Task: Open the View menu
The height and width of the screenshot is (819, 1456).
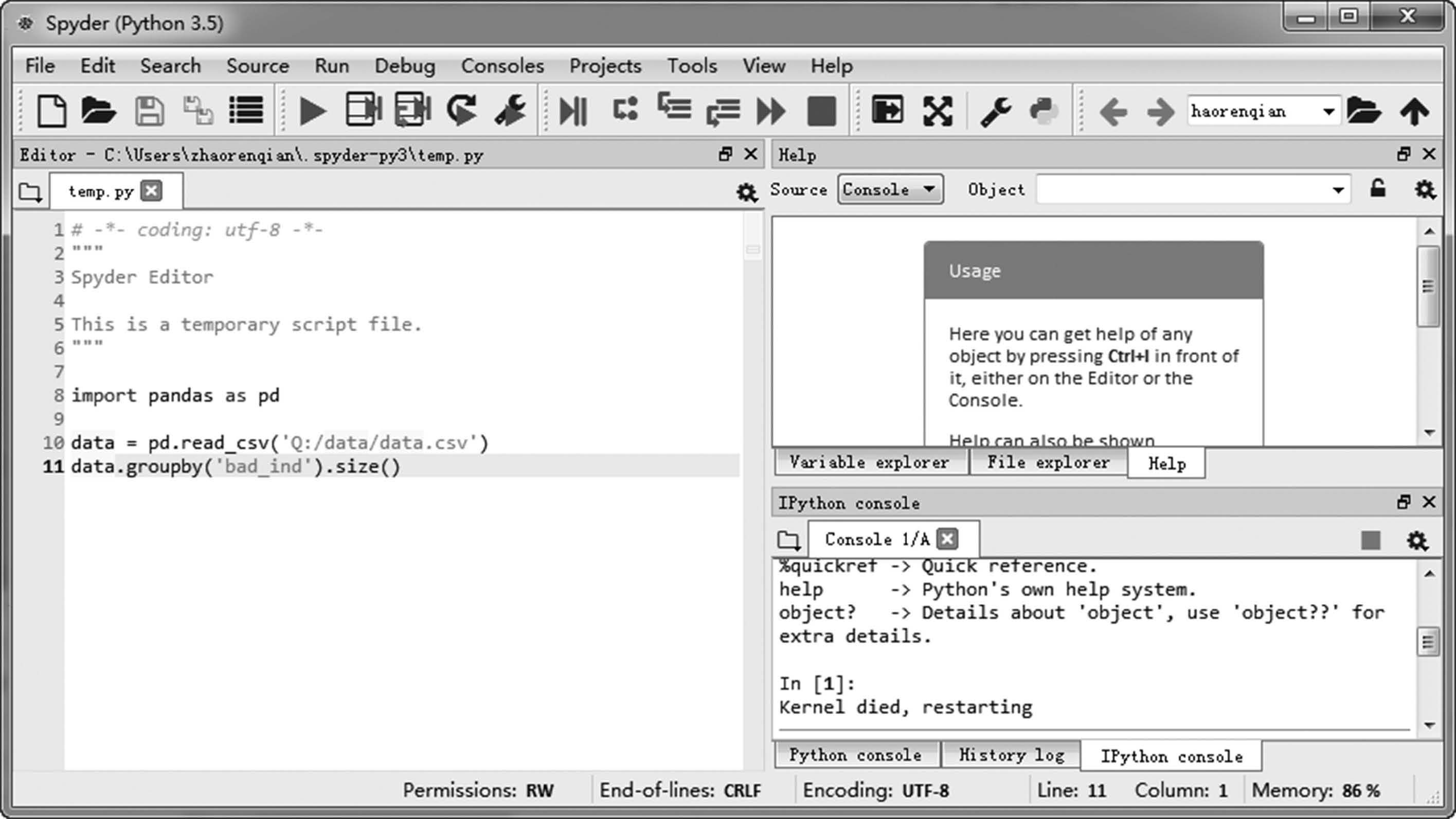Action: click(764, 65)
